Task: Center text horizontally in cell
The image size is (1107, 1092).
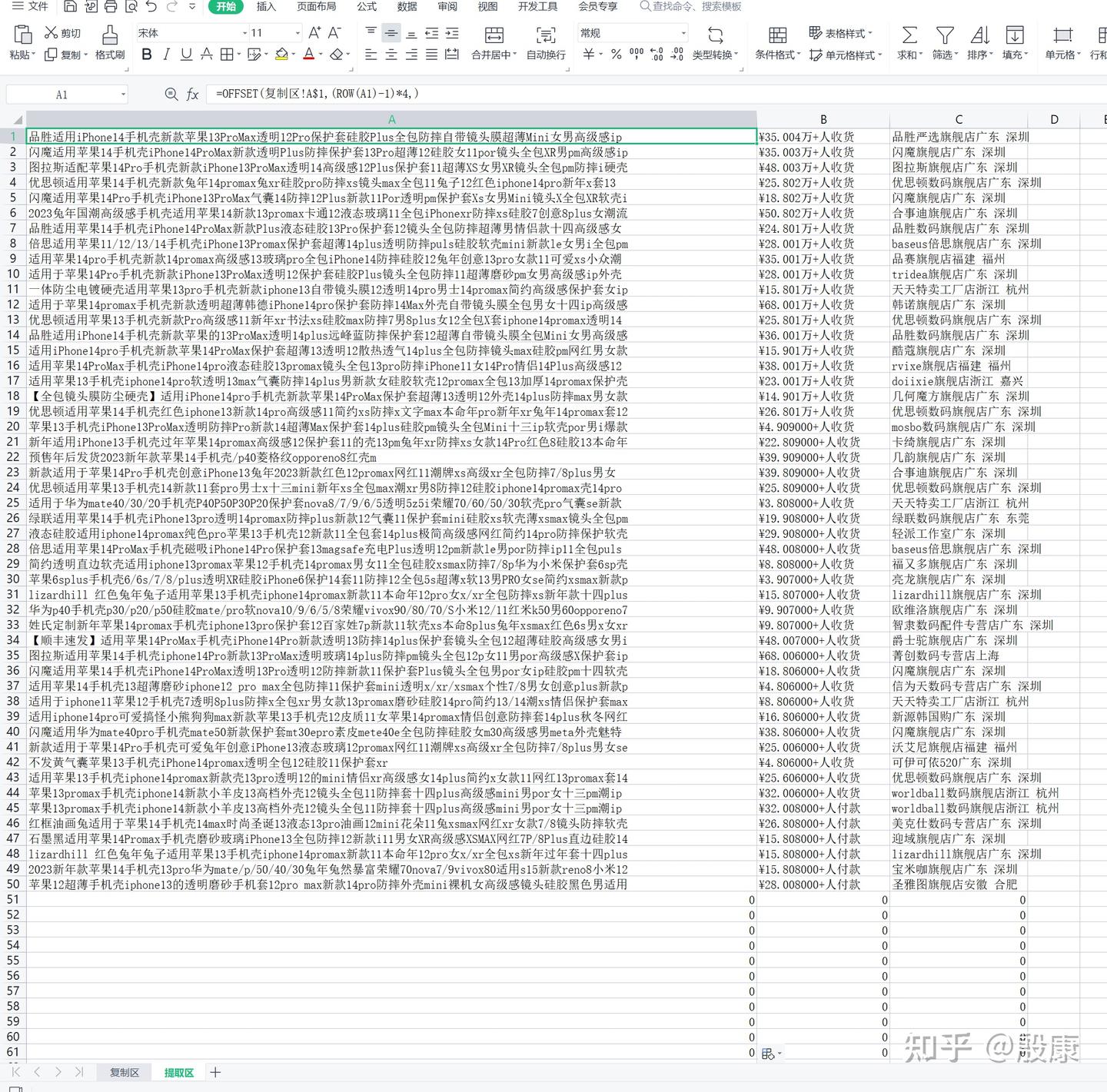Action: (x=391, y=55)
